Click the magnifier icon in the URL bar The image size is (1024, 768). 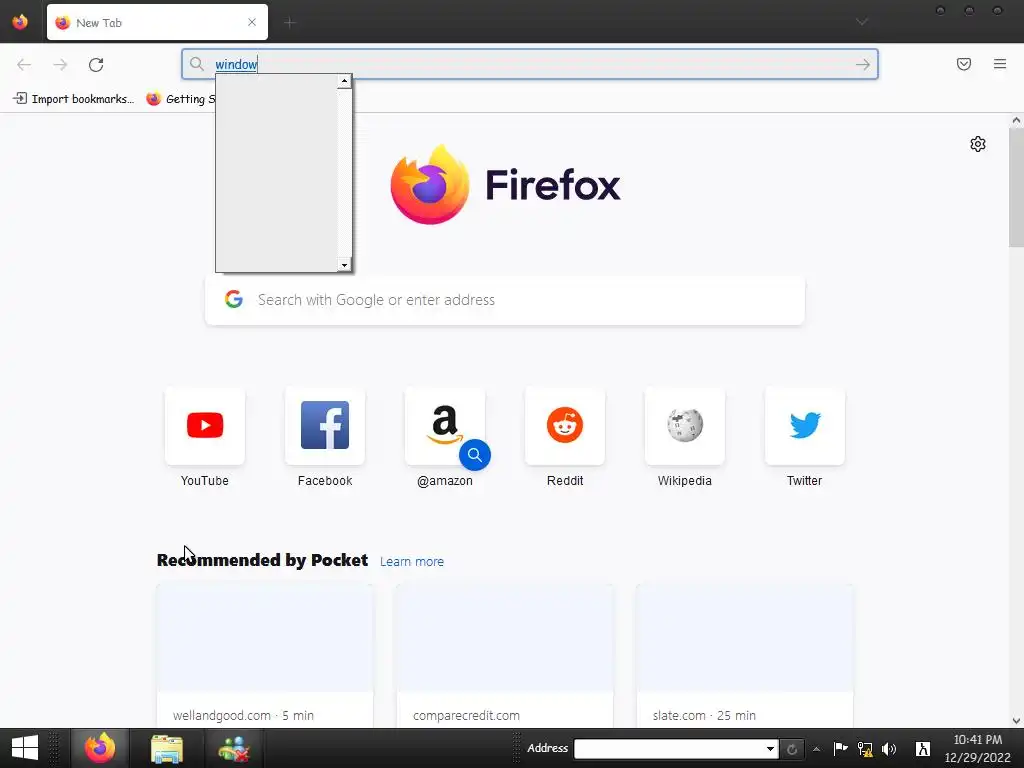point(197,64)
